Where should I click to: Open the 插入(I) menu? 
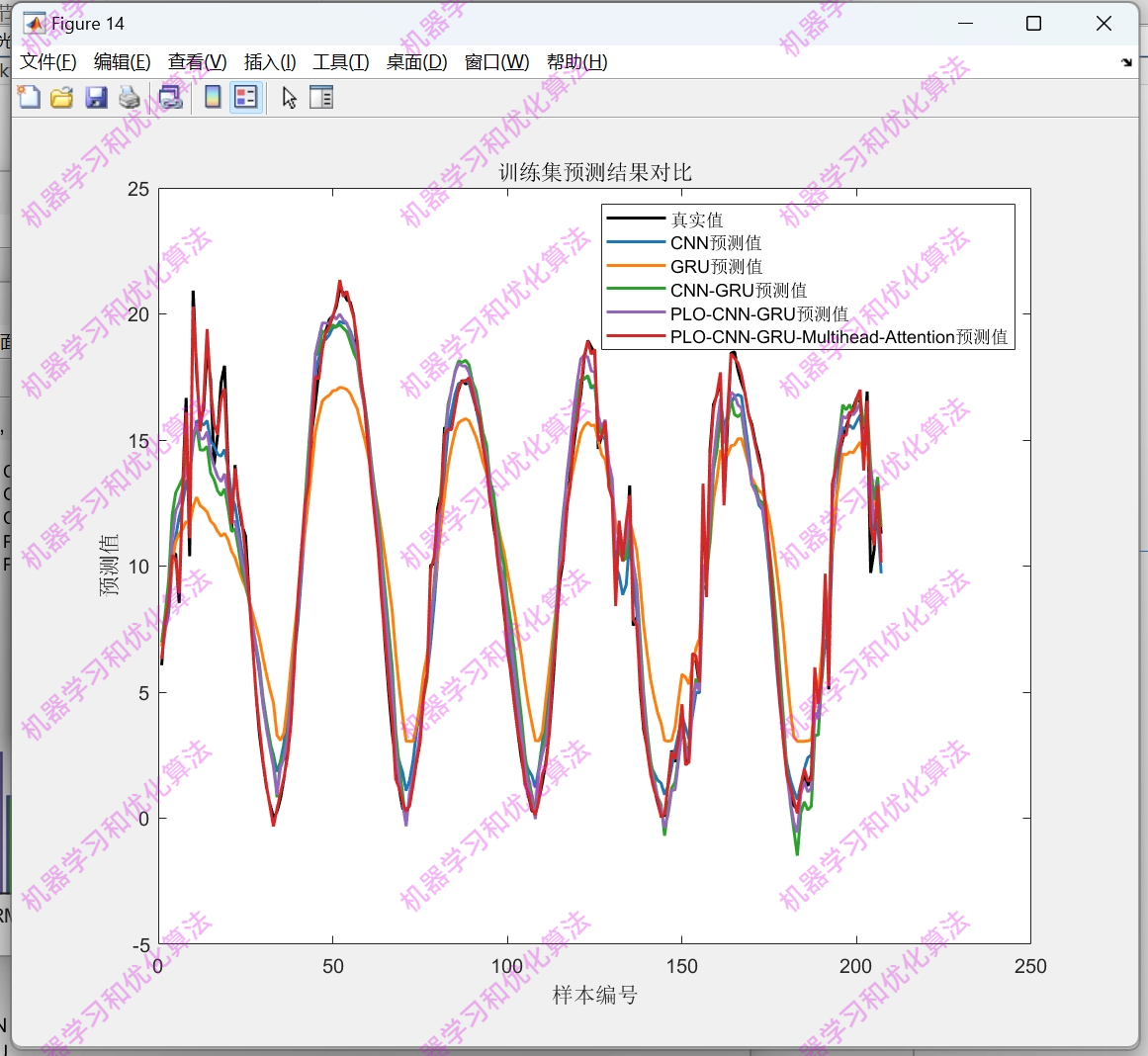click(269, 62)
